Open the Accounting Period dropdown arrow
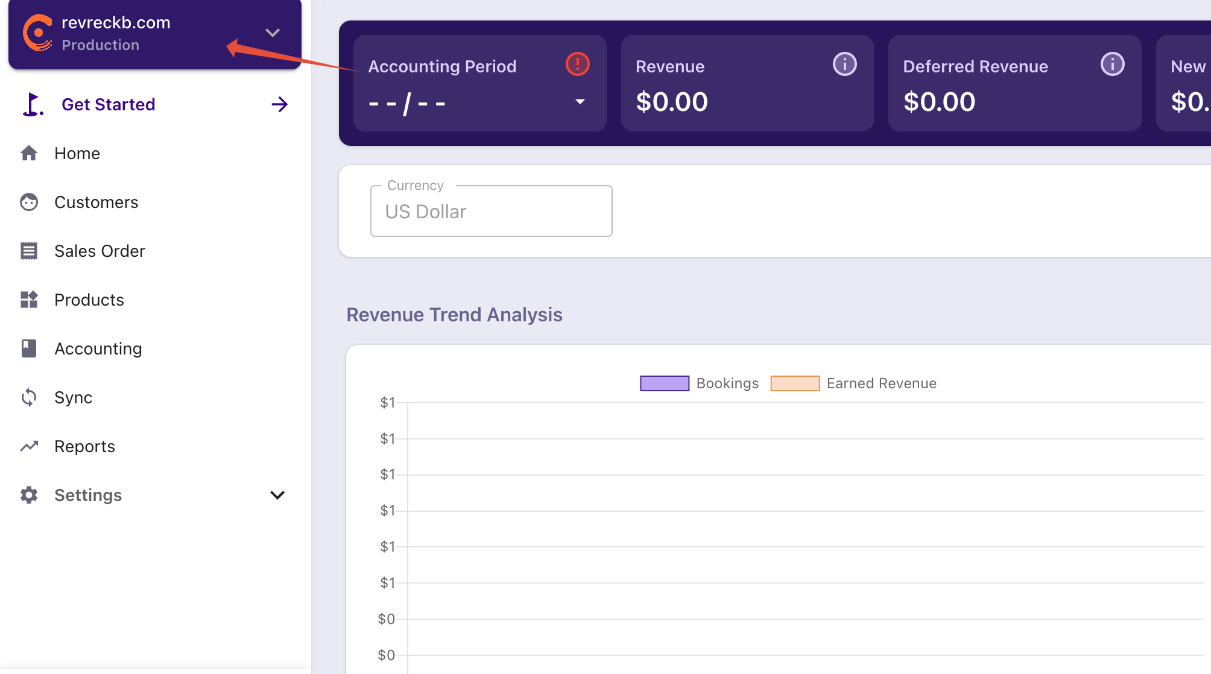This screenshot has height=674, width=1211. pyautogui.click(x=580, y=102)
